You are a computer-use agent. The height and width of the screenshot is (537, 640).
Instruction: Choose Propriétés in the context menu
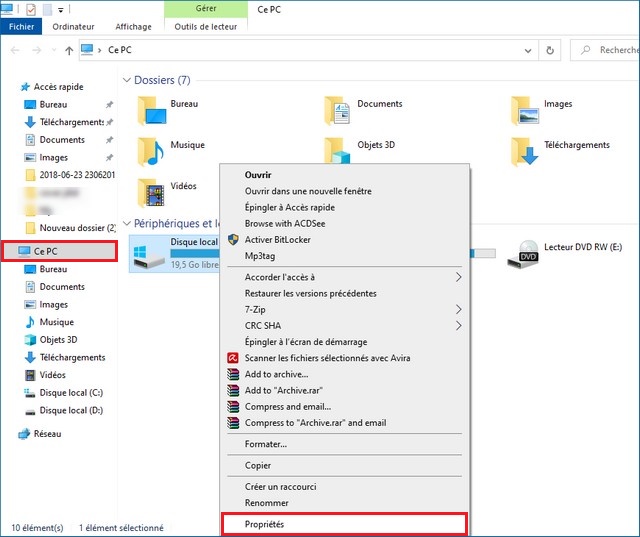click(342, 523)
